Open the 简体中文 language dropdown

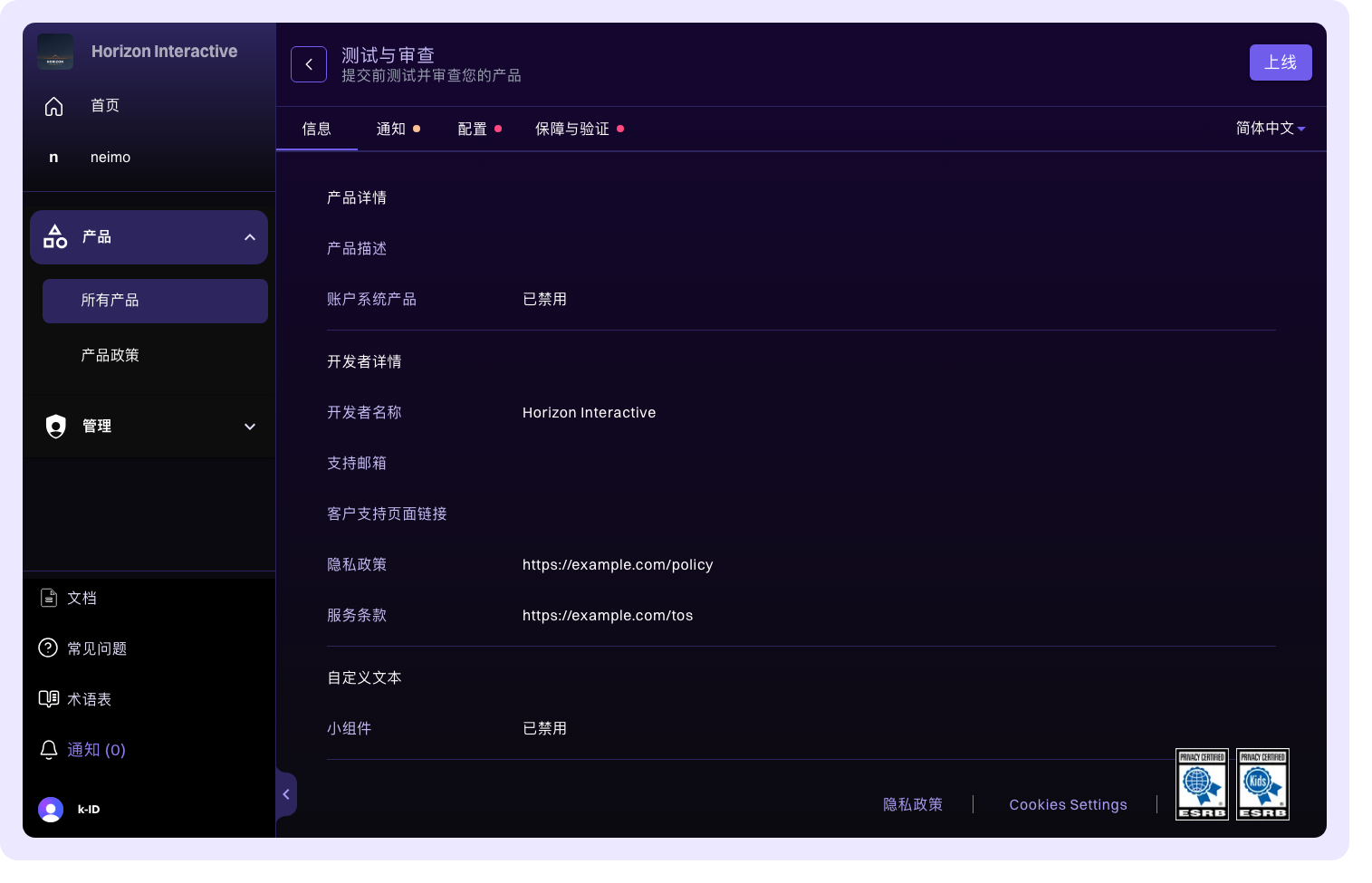(1271, 129)
